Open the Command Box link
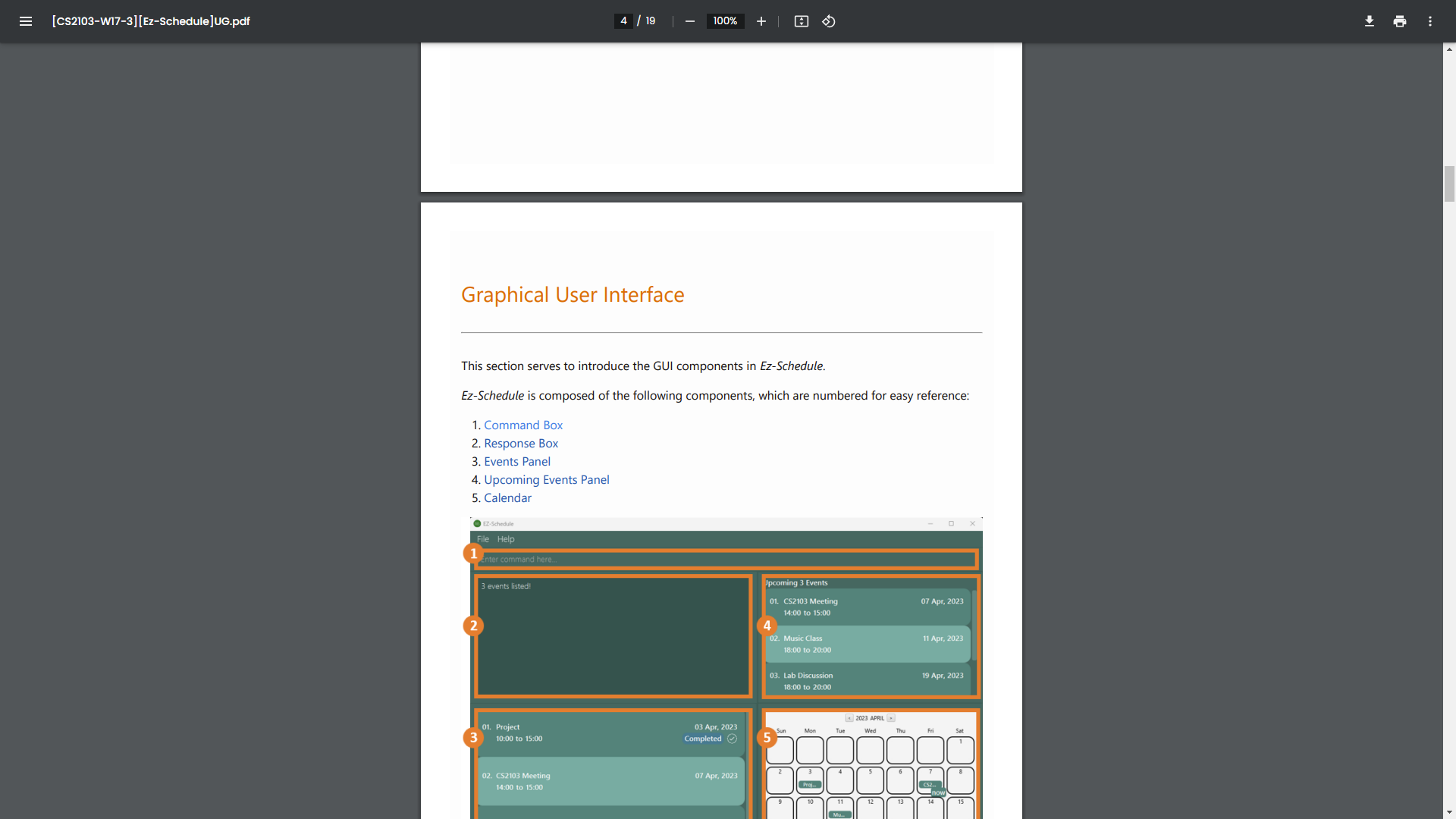This screenshot has height=819, width=1456. (523, 425)
